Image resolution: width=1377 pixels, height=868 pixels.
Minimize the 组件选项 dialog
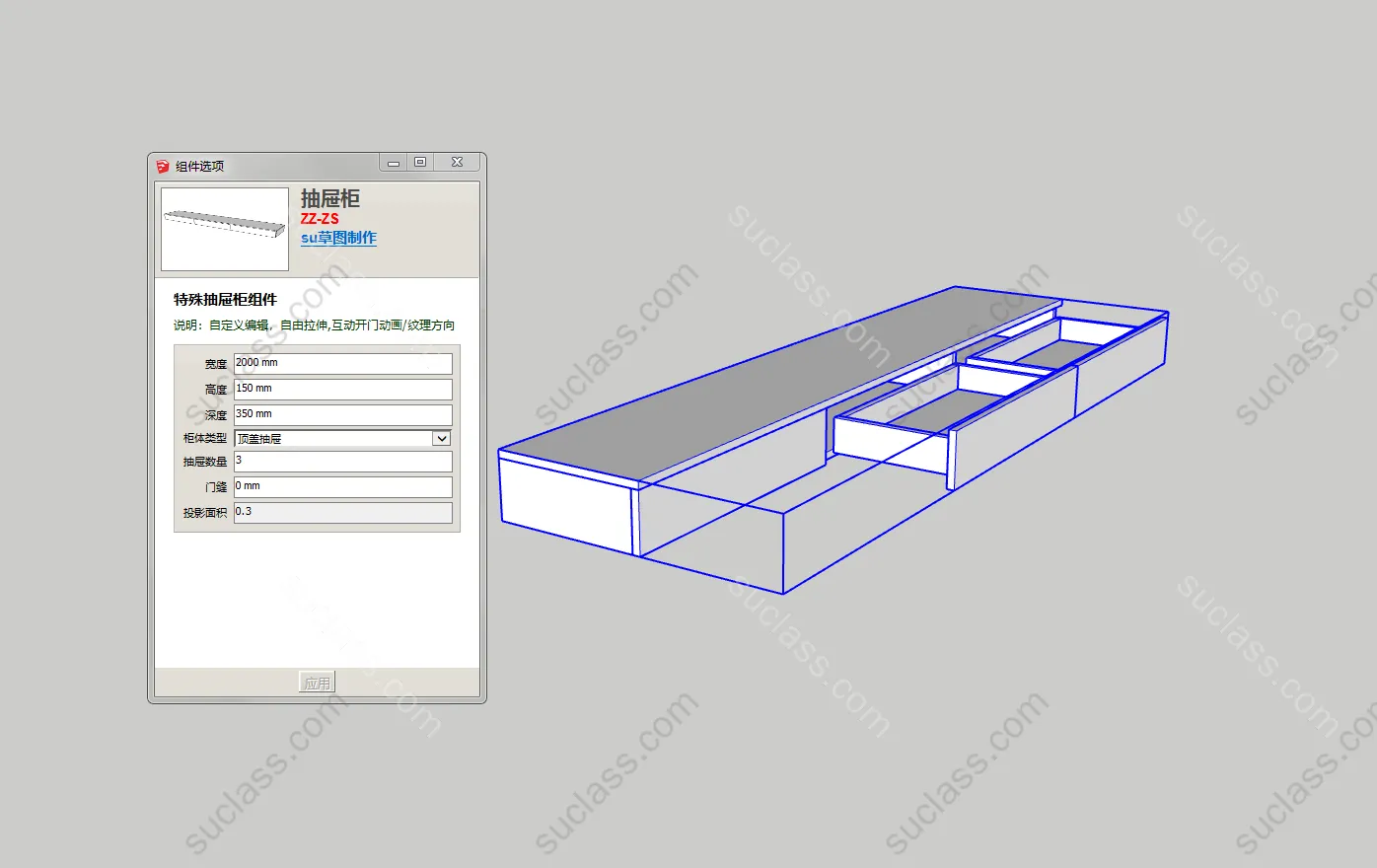[393, 163]
